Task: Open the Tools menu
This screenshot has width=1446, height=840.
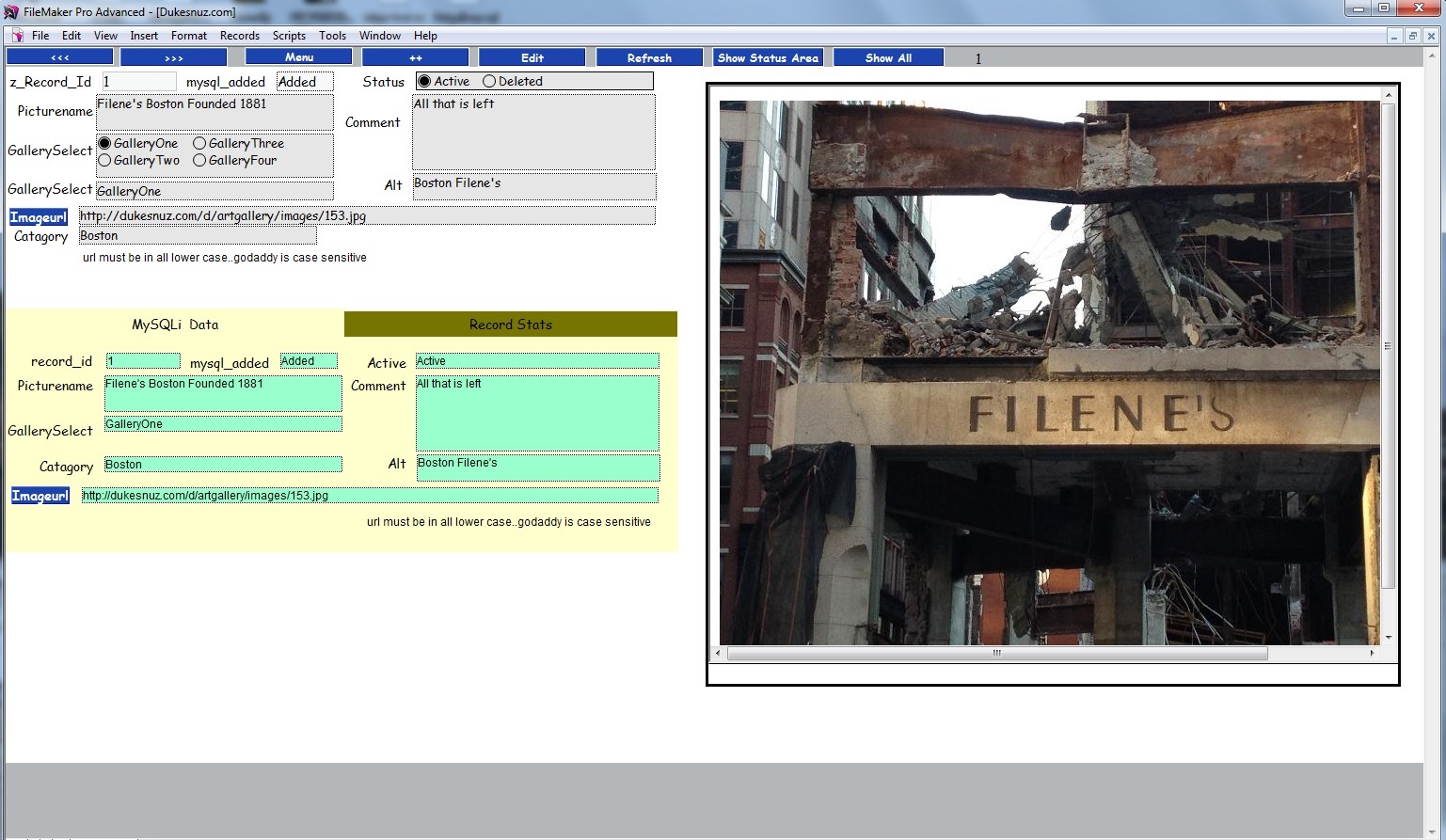Action: click(x=332, y=36)
